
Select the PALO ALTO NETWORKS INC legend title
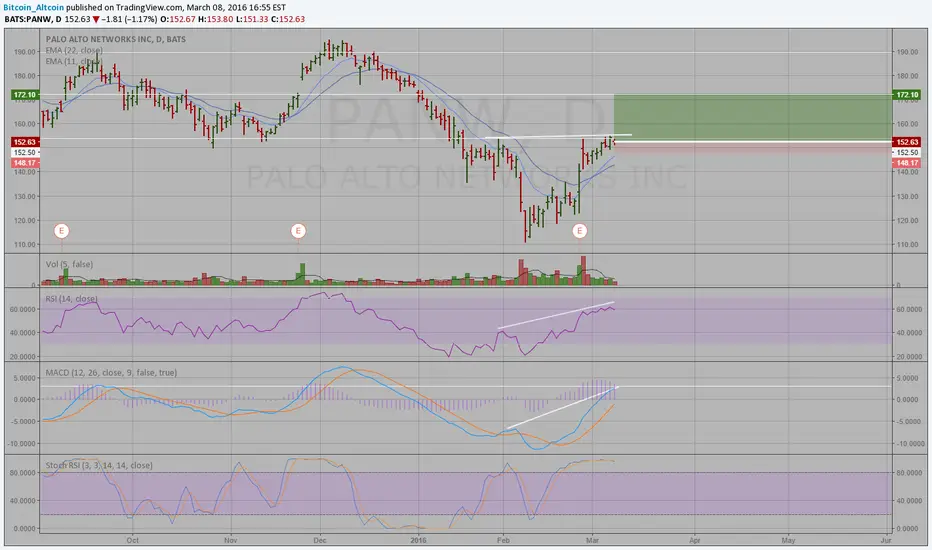pyautogui.click(x=116, y=39)
